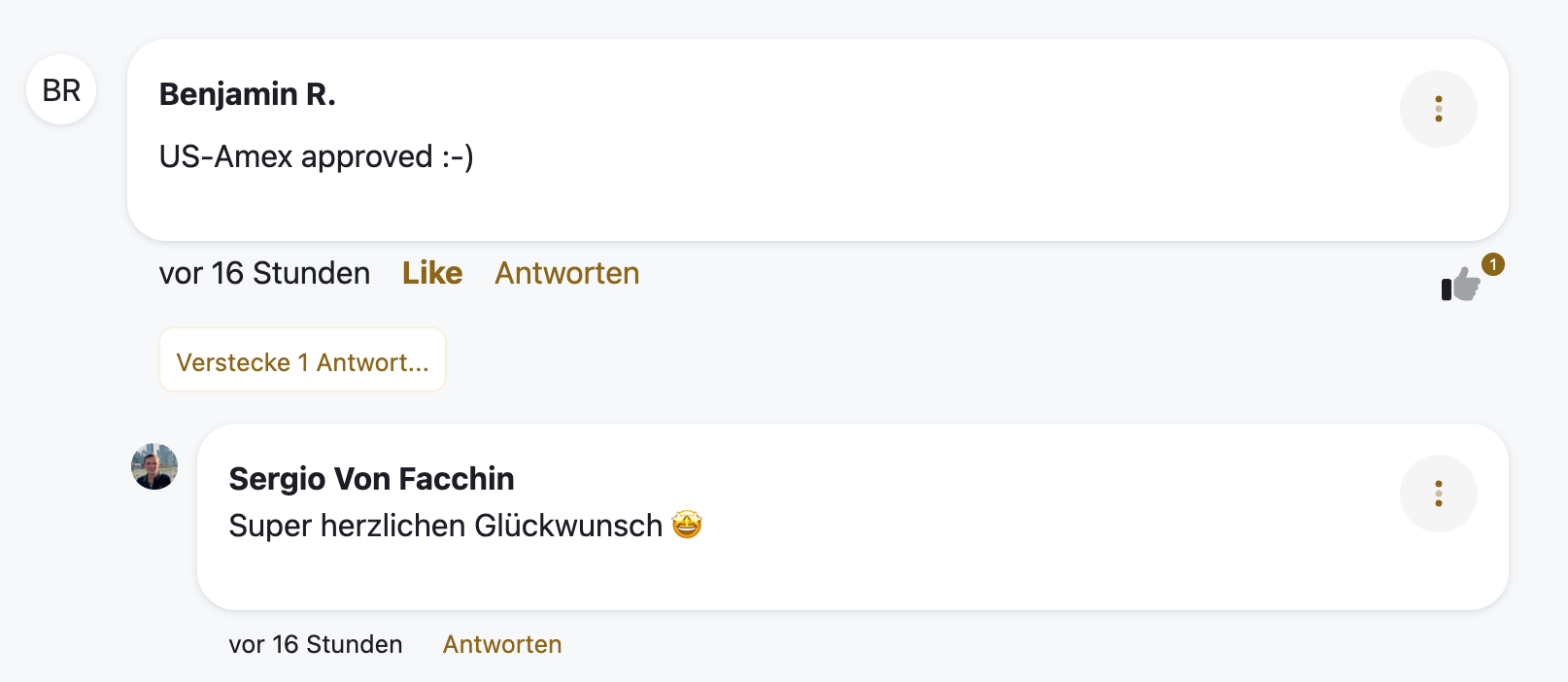Open Sergio Von Facchin's profile name
This screenshot has width=1568, height=682.
click(x=371, y=479)
